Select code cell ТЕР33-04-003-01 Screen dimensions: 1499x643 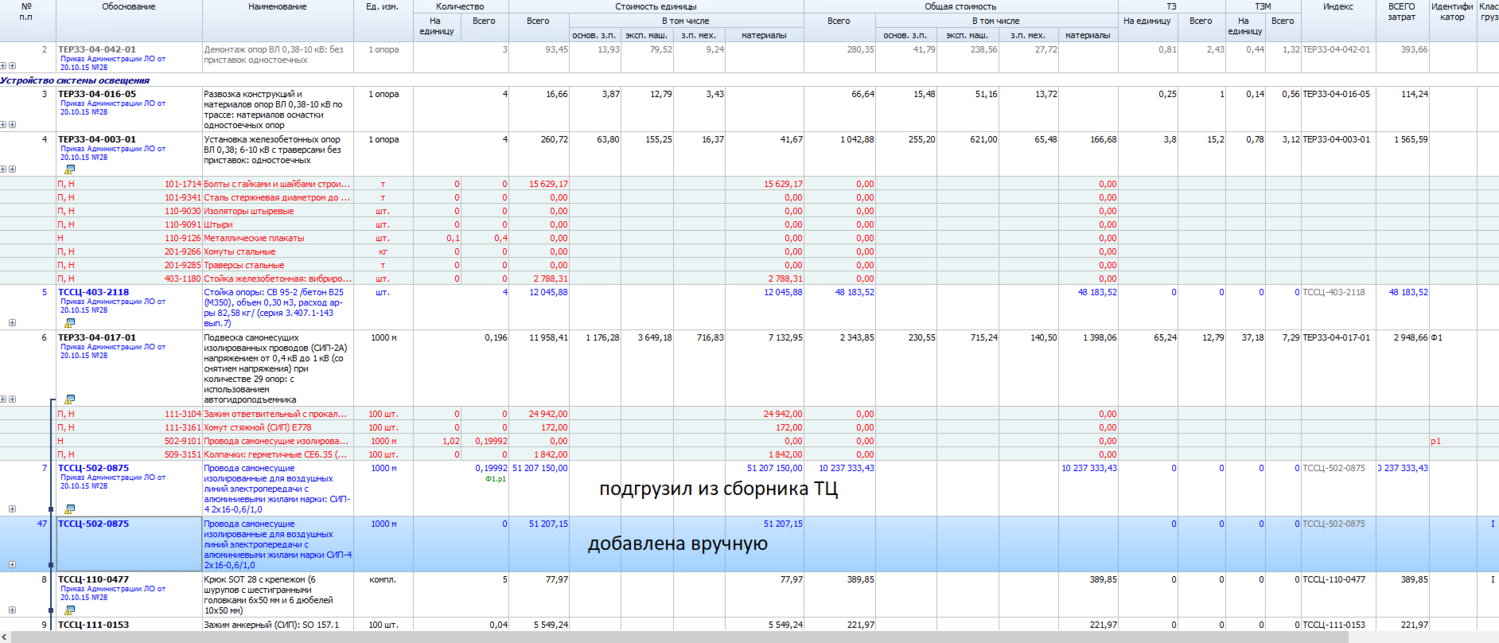(x=97, y=139)
